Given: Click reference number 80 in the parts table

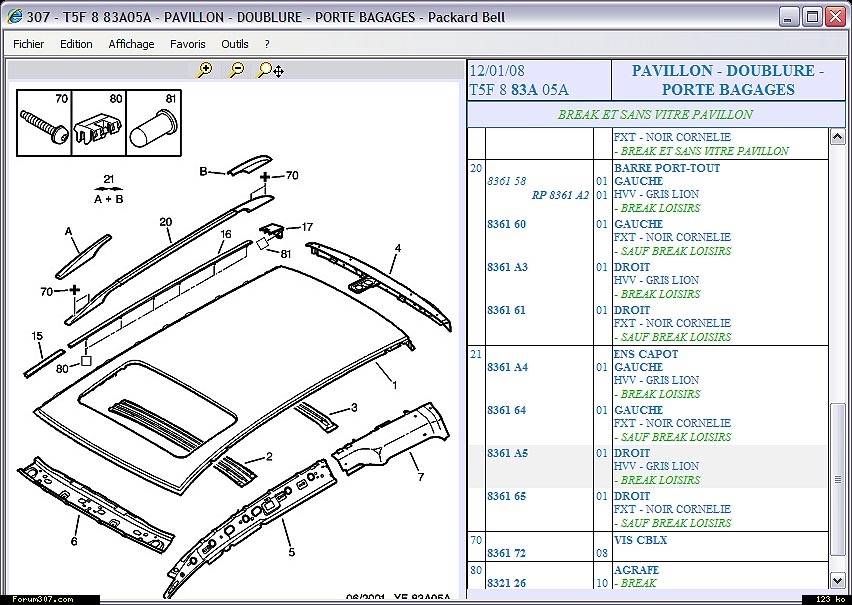Looking at the screenshot, I should tap(476, 570).
